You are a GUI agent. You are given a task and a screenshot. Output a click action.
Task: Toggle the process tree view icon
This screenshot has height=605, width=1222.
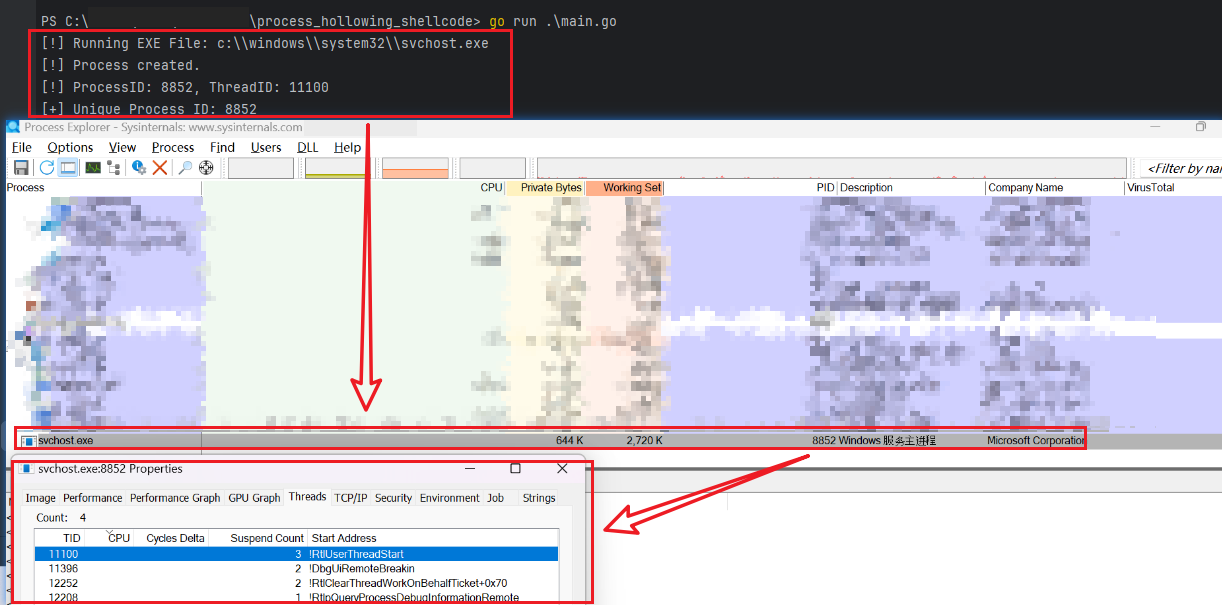pos(115,168)
